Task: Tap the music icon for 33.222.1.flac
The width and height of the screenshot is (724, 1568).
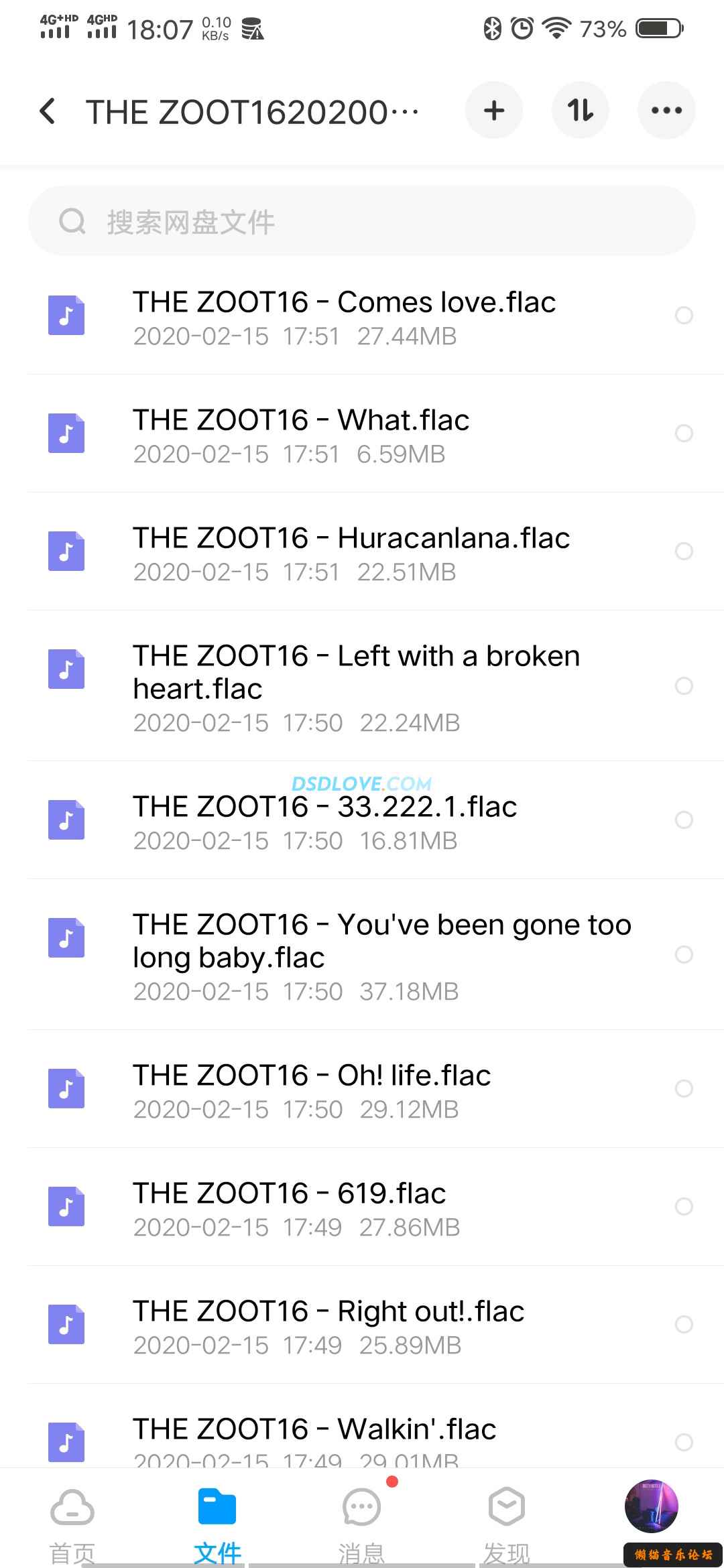Action: [66, 820]
